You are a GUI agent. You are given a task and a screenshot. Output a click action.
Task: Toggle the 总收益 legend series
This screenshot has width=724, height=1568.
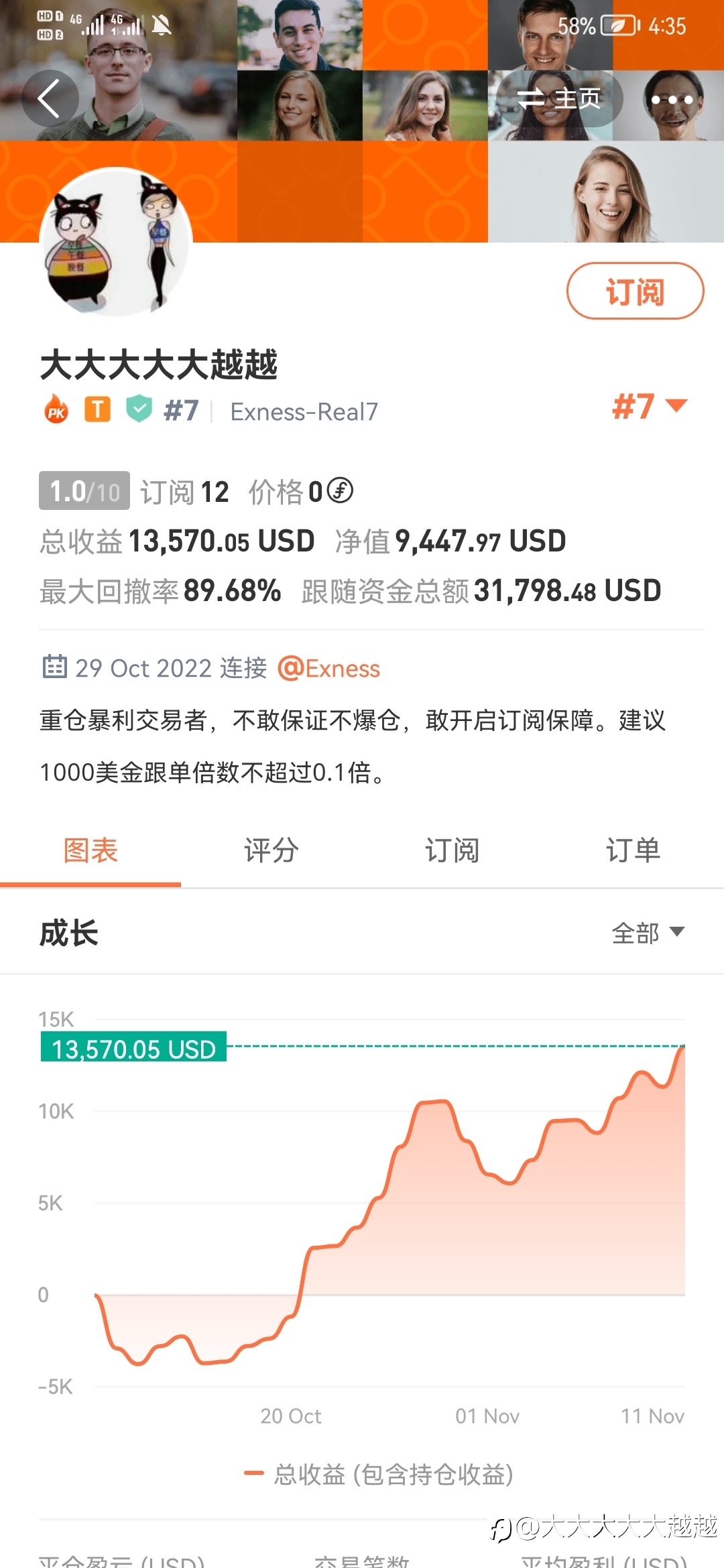pos(379,1474)
